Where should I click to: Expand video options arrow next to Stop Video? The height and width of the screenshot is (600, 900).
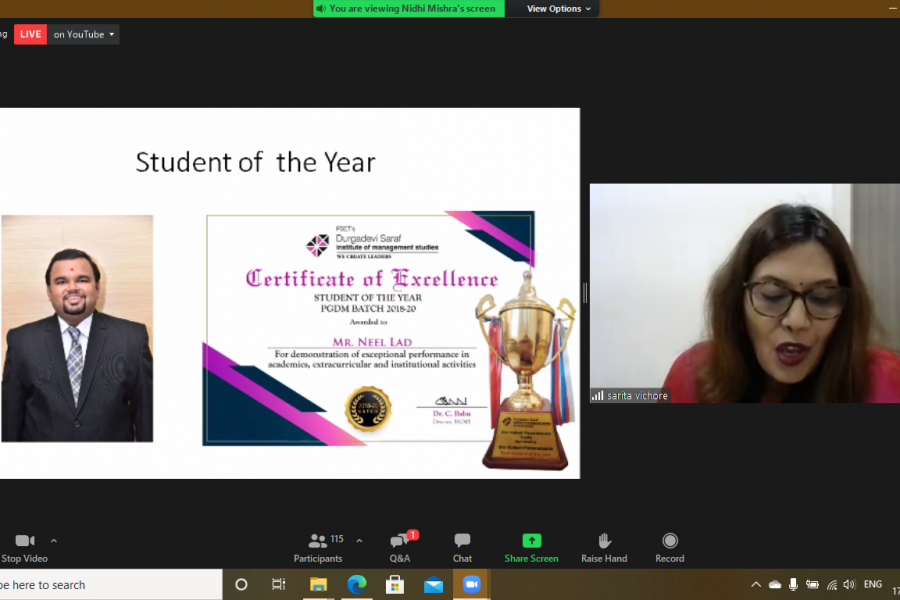coord(54,541)
